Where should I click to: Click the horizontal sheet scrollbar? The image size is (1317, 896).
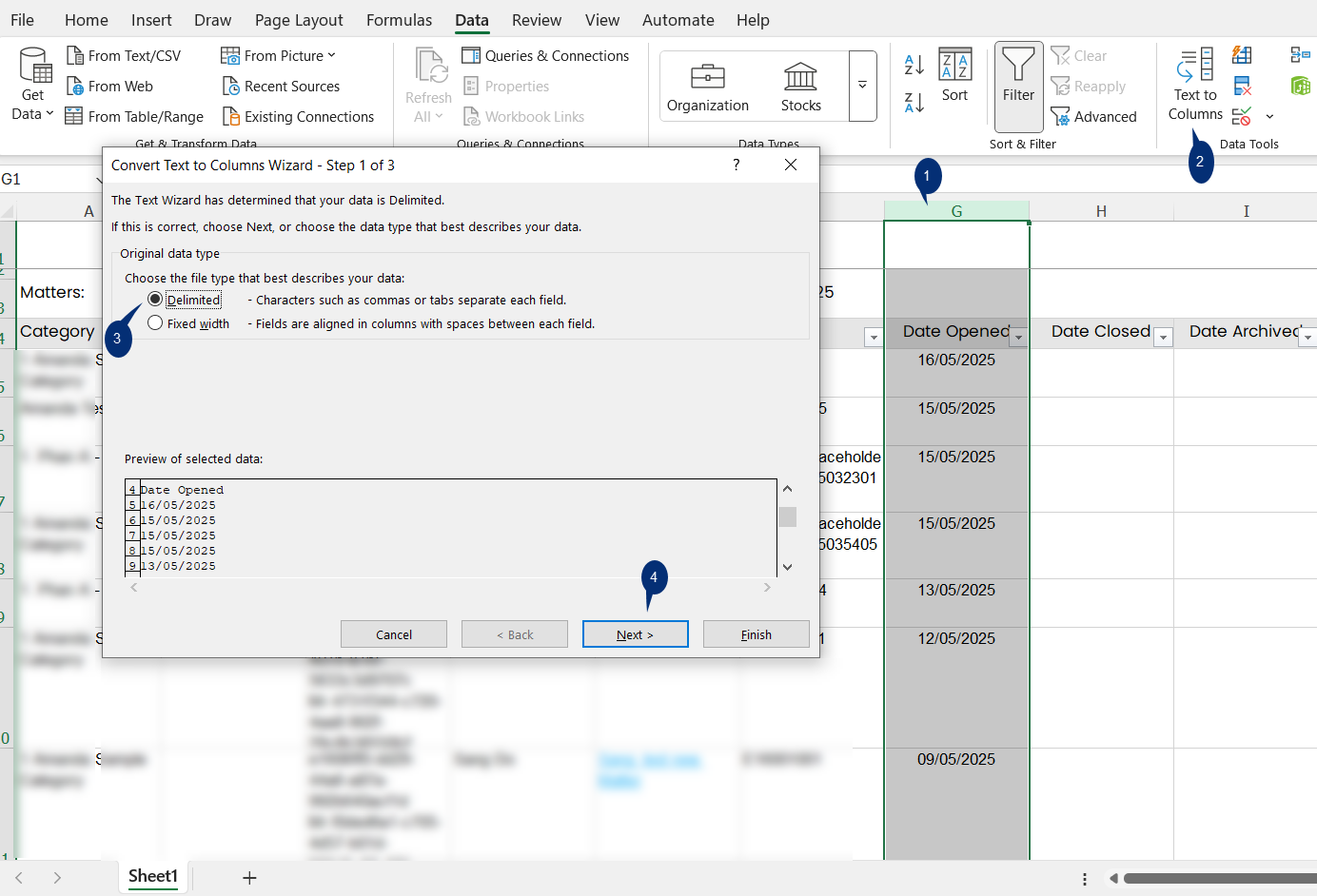pyautogui.click(x=1220, y=878)
